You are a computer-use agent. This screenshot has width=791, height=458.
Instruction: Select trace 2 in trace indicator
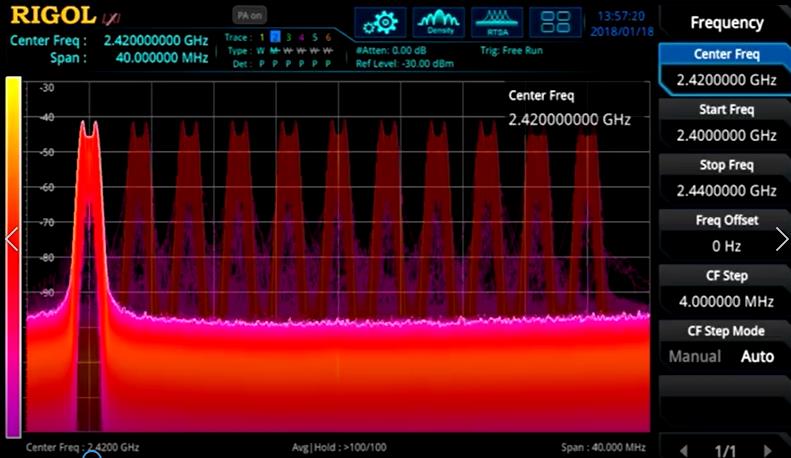[275, 37]
